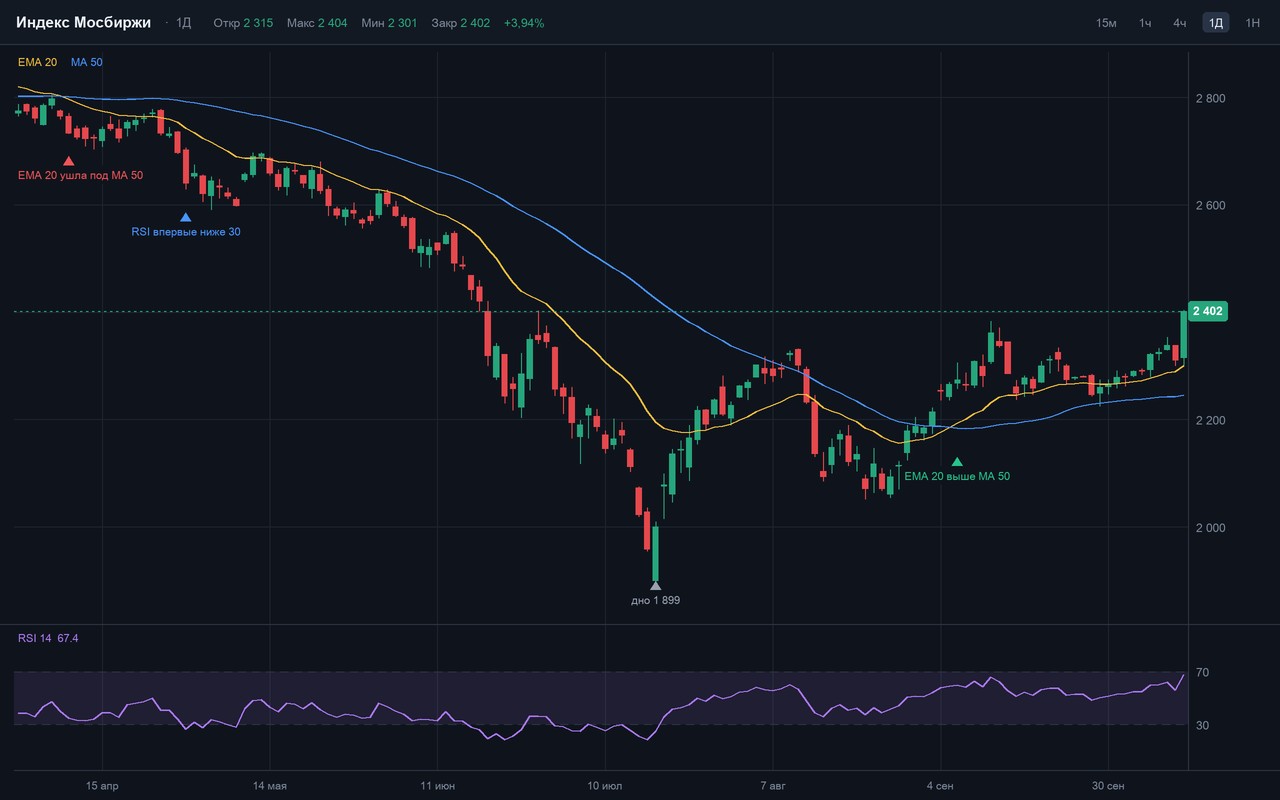The width and height of the screenshot is (1280, 800).
Task: Select the highlighted 1Д timeframe button
Action: [1216, 23]
